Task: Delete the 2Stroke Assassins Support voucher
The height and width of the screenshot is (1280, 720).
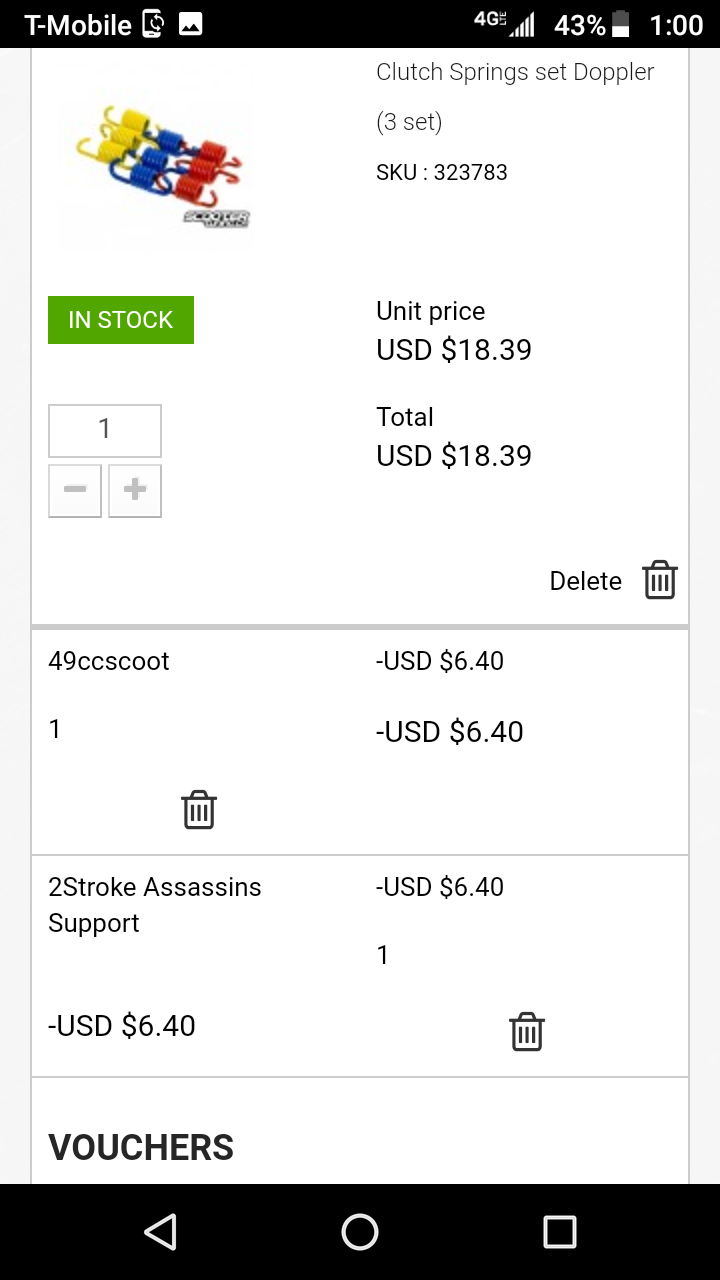Action: click(527, 1031)
